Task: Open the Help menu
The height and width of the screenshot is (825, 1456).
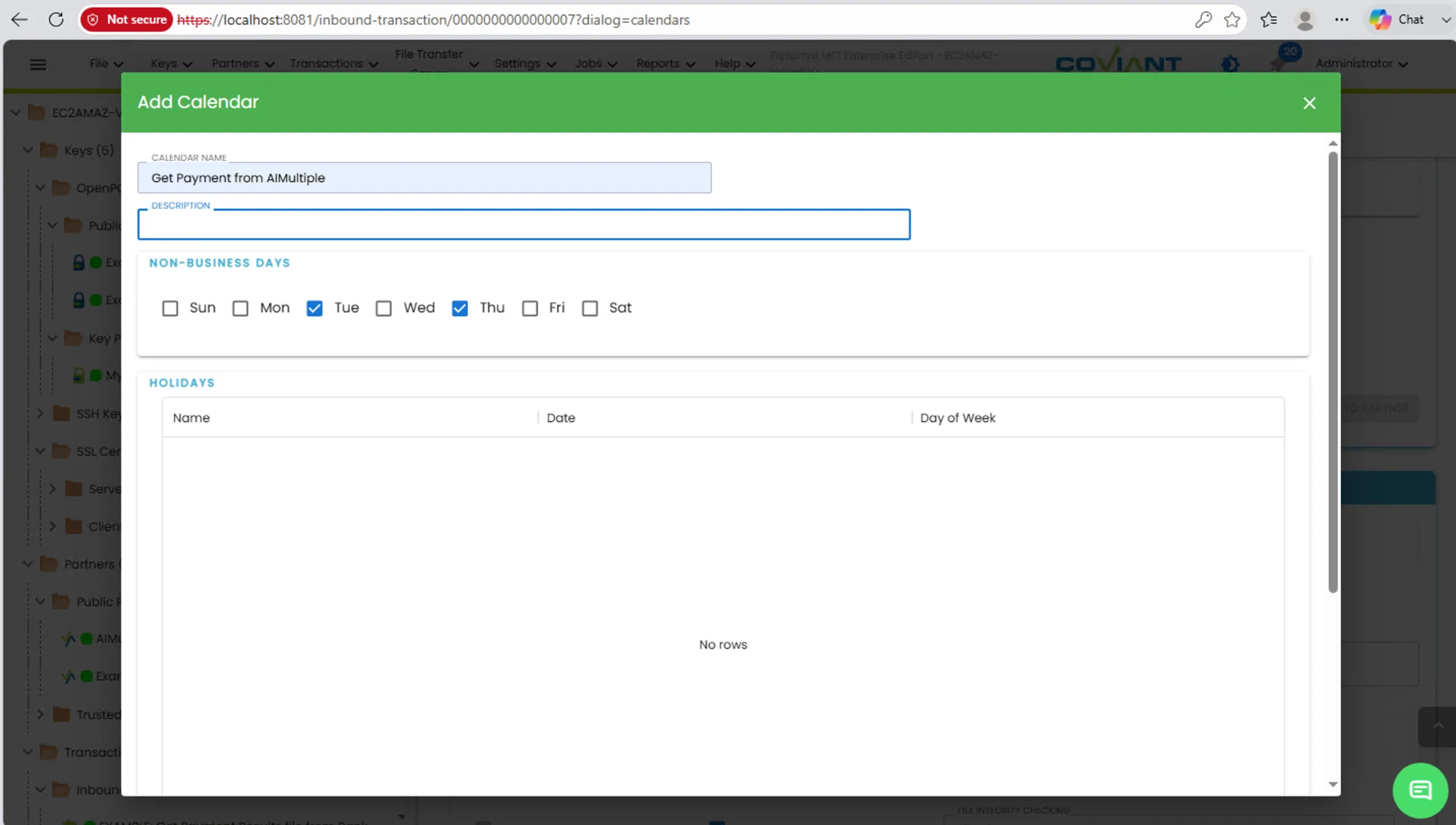Action: pos(735,63)
